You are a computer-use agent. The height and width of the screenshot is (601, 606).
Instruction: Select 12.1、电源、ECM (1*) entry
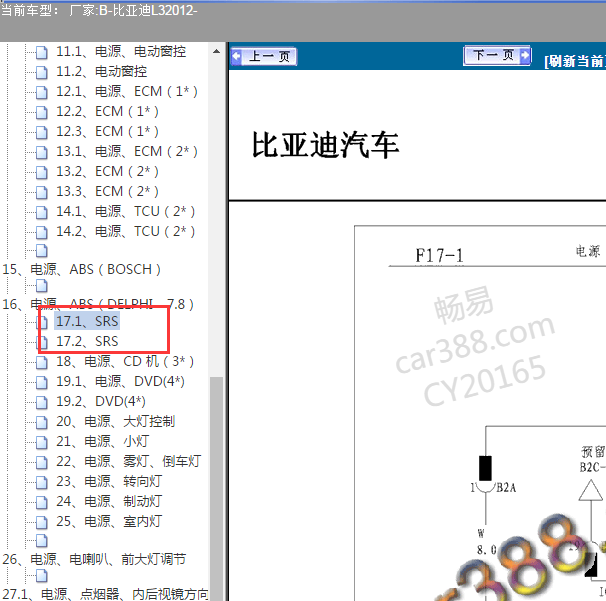(127, 92)
